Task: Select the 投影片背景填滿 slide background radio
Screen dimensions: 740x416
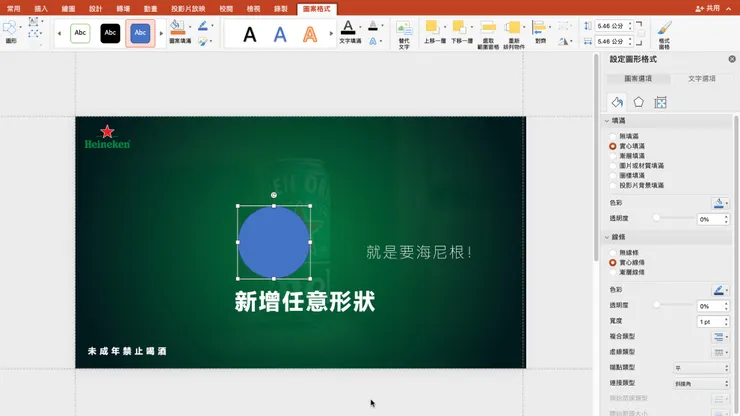Action: [x=613, y=185]
